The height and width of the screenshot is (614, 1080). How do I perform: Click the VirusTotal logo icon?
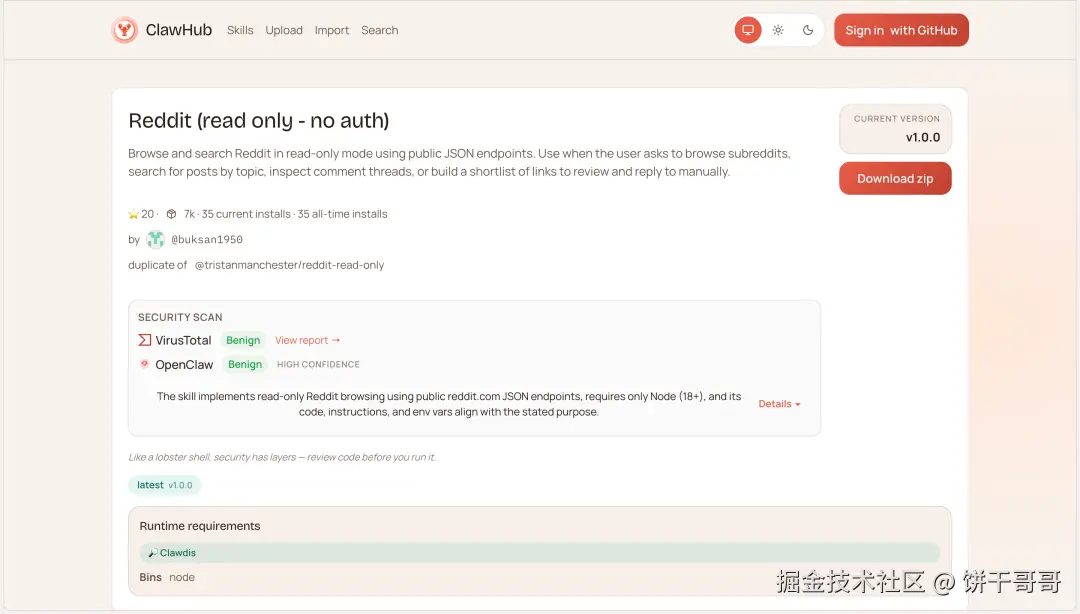click(x=145, y=340)
